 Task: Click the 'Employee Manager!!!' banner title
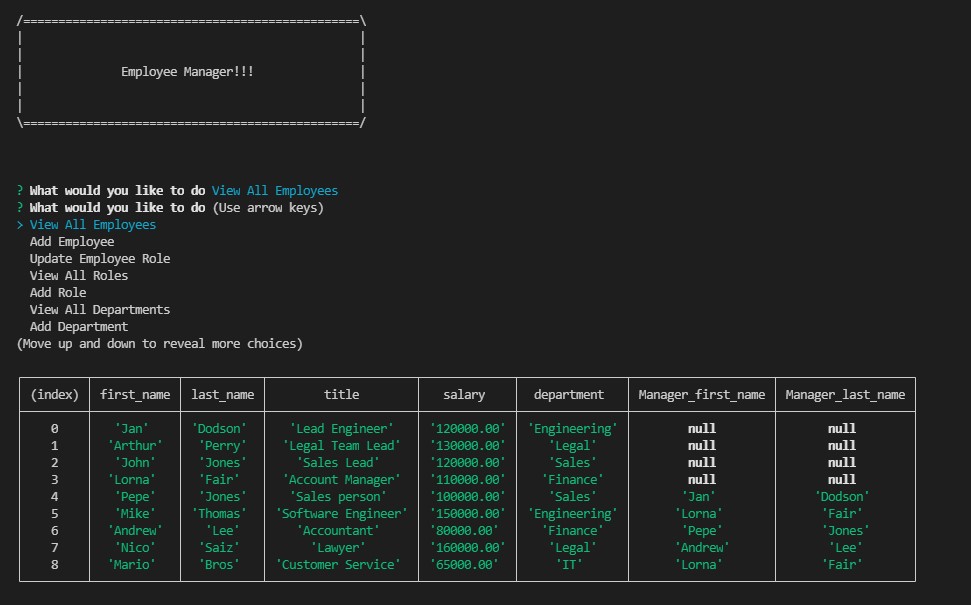pos(187,72)
